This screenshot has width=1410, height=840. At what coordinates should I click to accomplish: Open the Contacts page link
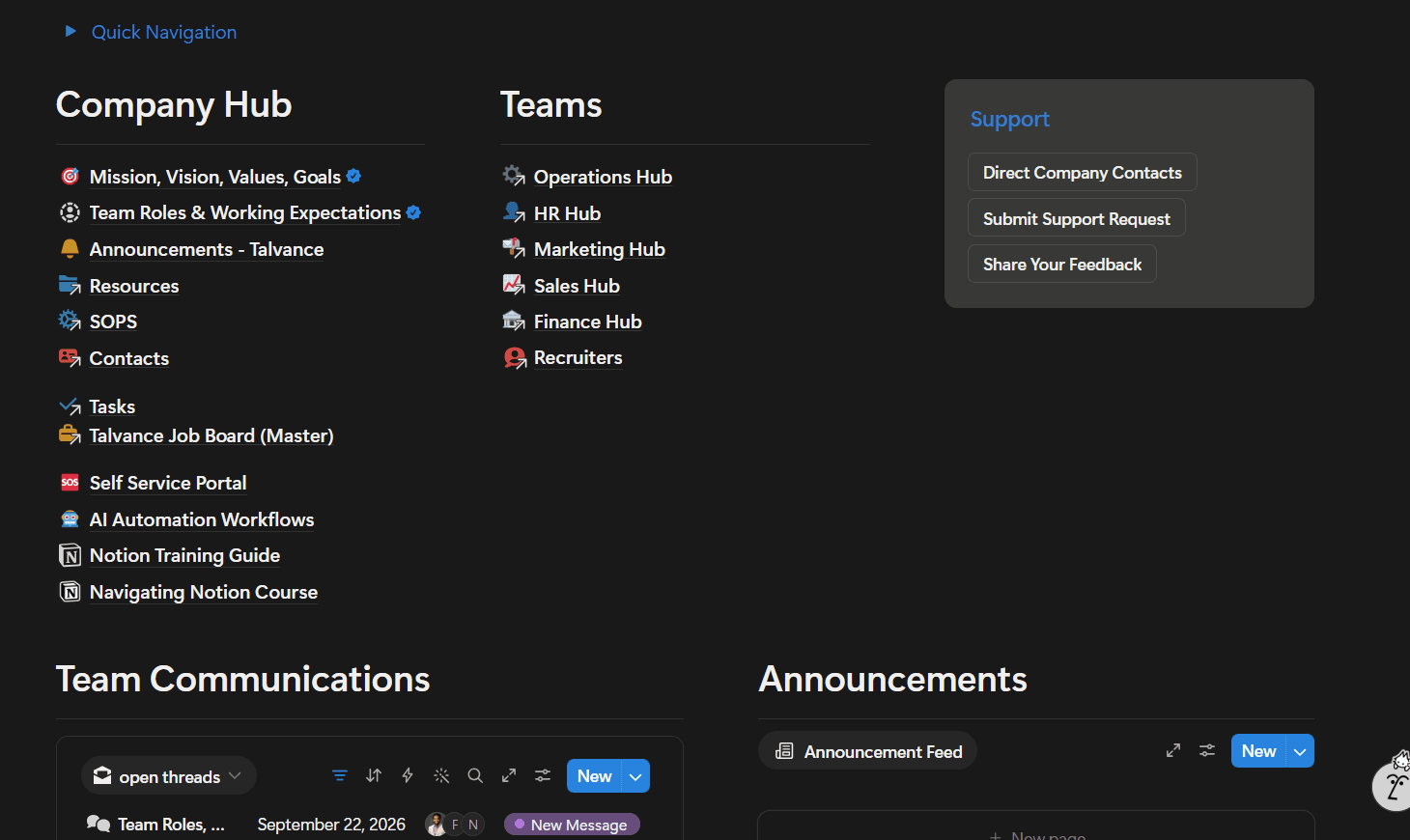pyautogui.click(x=129, y=358)
